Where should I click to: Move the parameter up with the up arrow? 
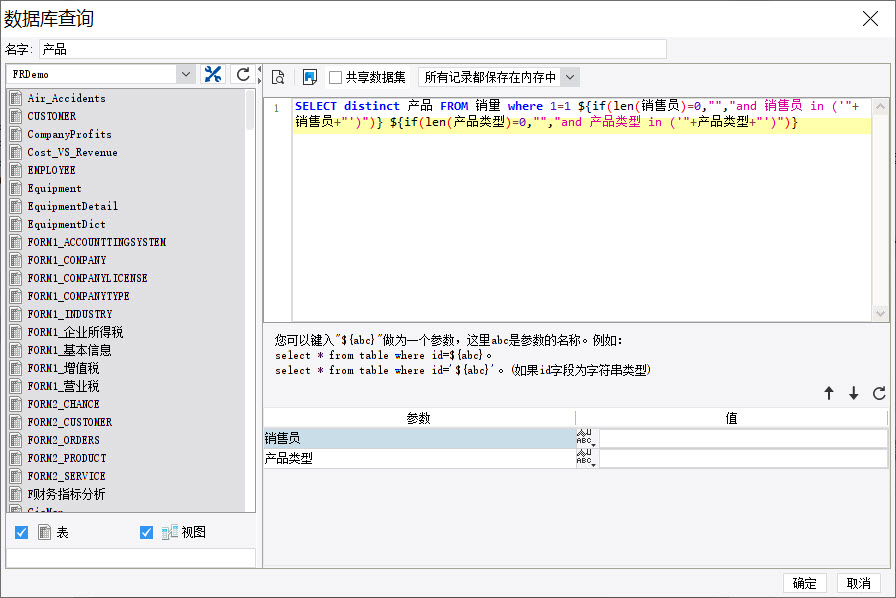(x=829, y=393)
